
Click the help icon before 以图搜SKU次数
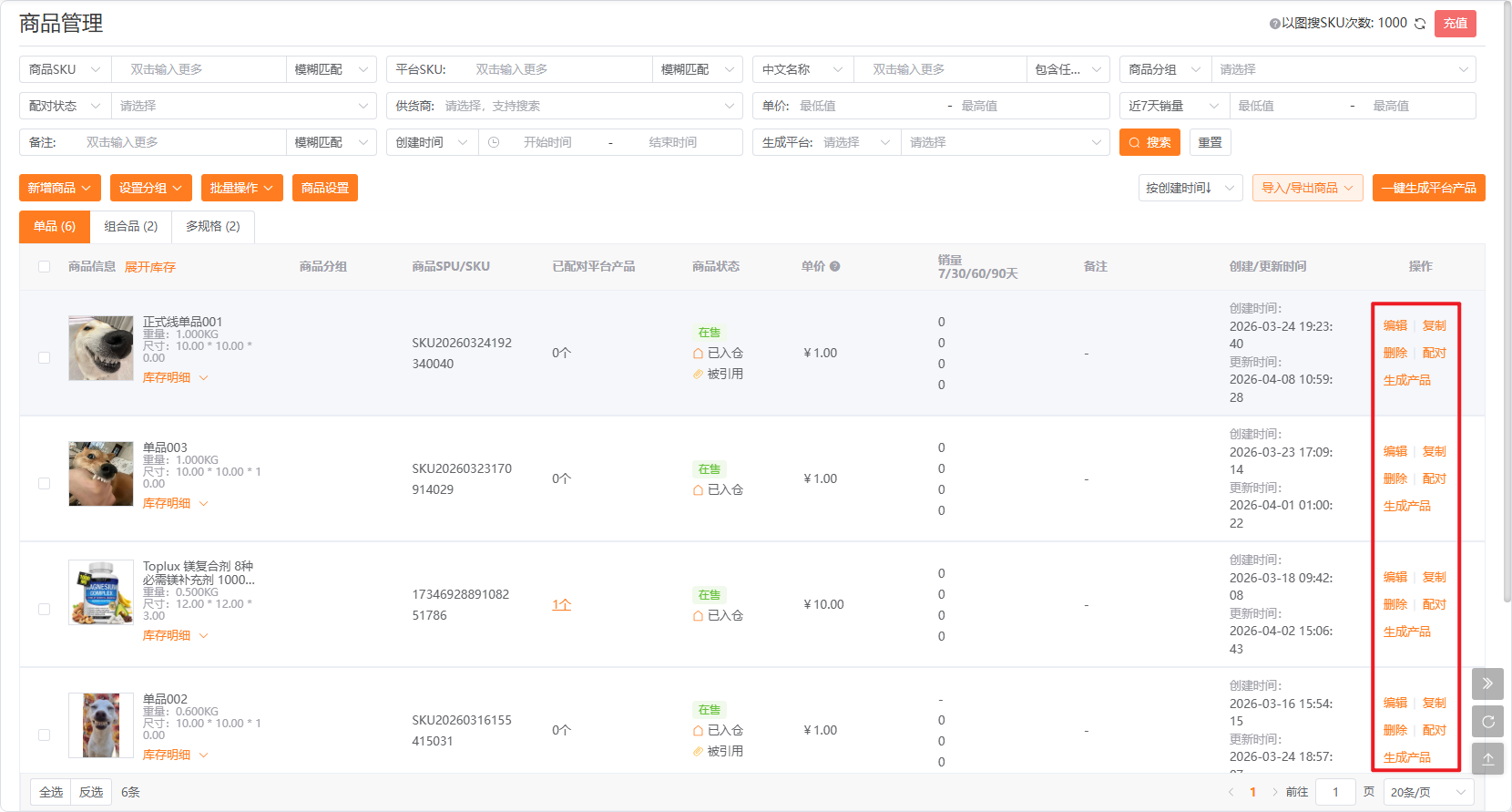coord(1275,24)
